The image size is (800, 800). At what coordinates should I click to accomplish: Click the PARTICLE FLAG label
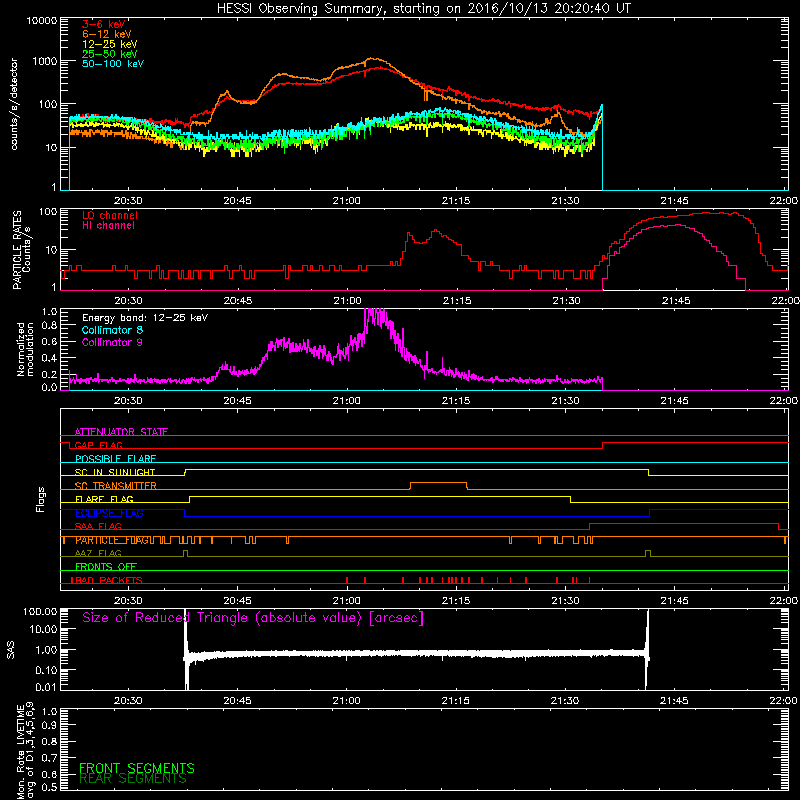tap(112, 540)
